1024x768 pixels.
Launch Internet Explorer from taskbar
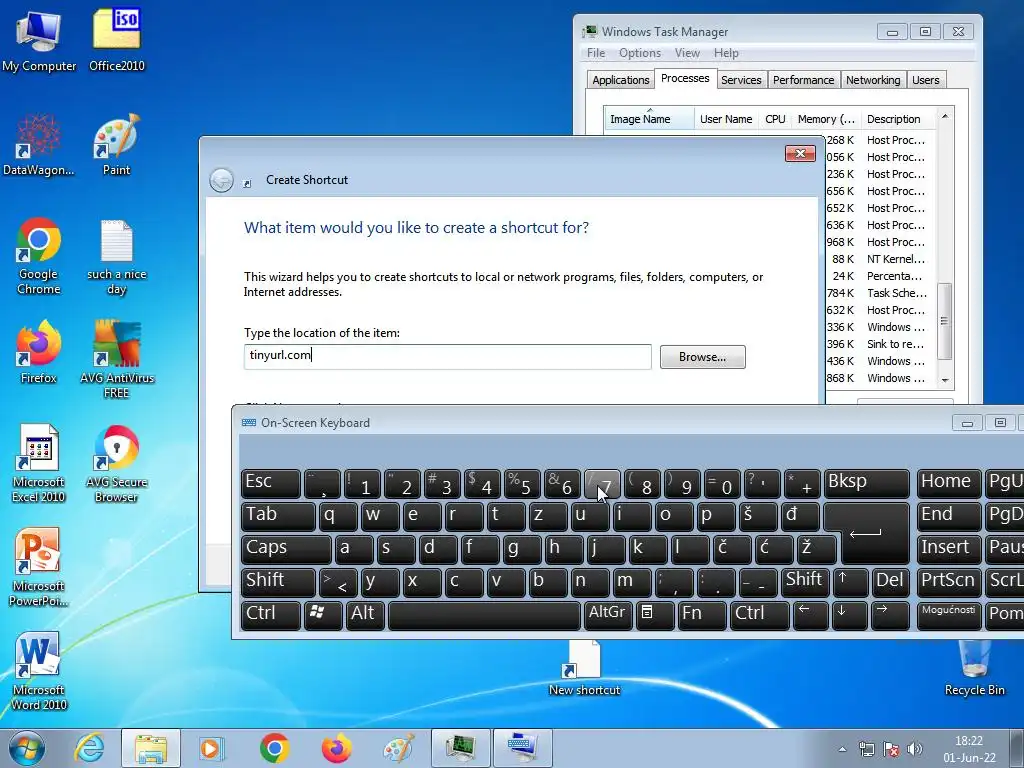click(x=88, y=748)
